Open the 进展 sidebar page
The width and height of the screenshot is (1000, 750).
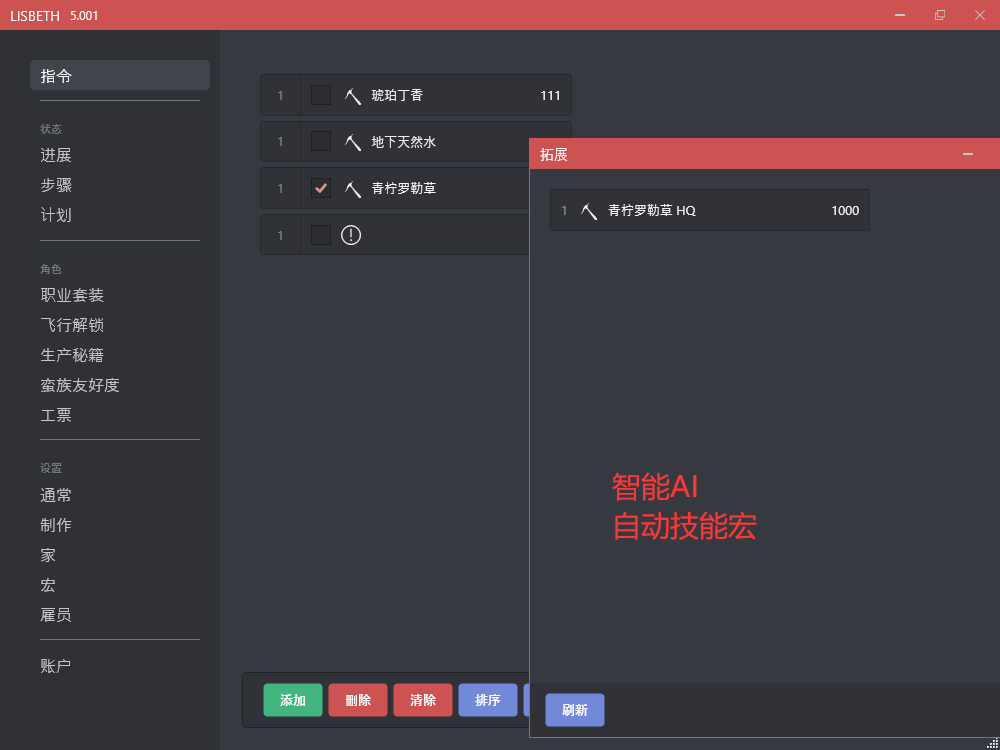tap(56, 155)
